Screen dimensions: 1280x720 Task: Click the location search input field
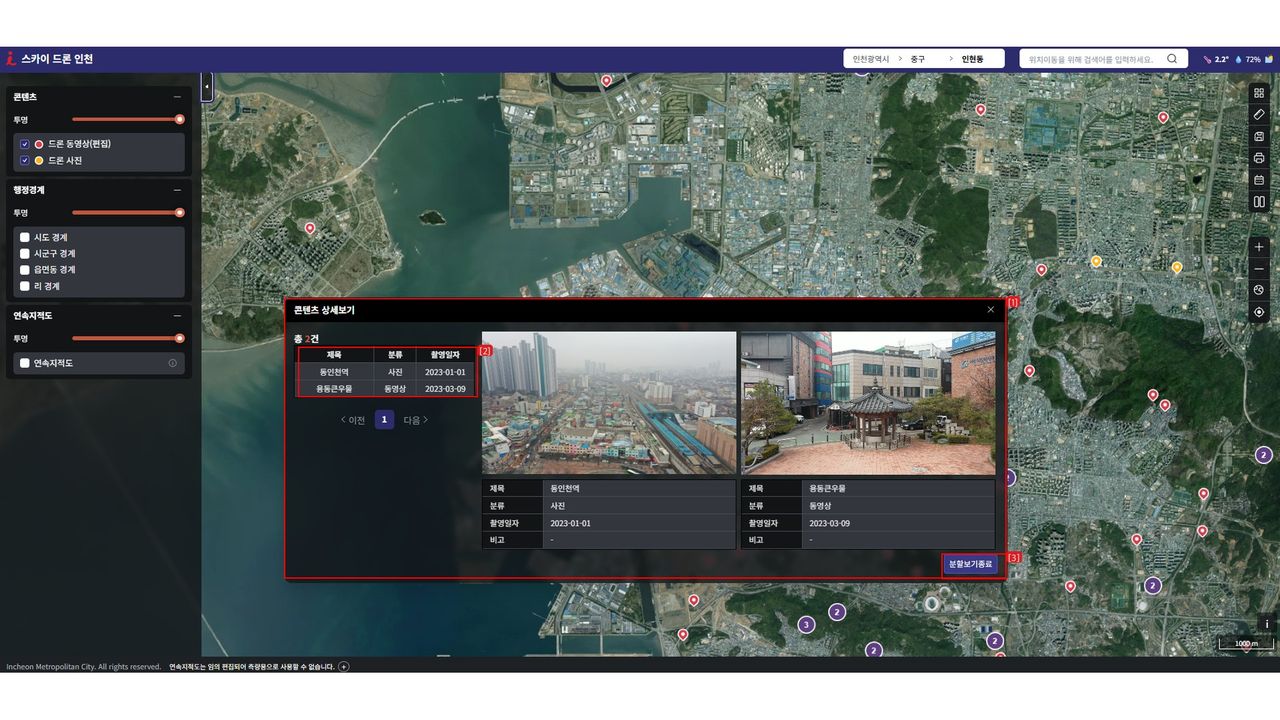tap(1090, 60)
